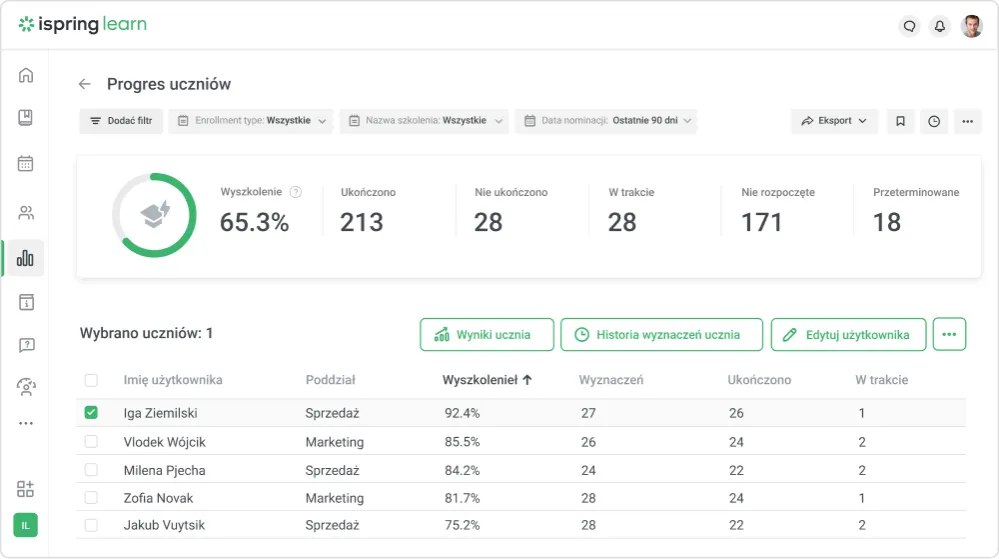Click the Wyniki ucznia button
Viewport: 999px width, 559px height.
(486, 335)
